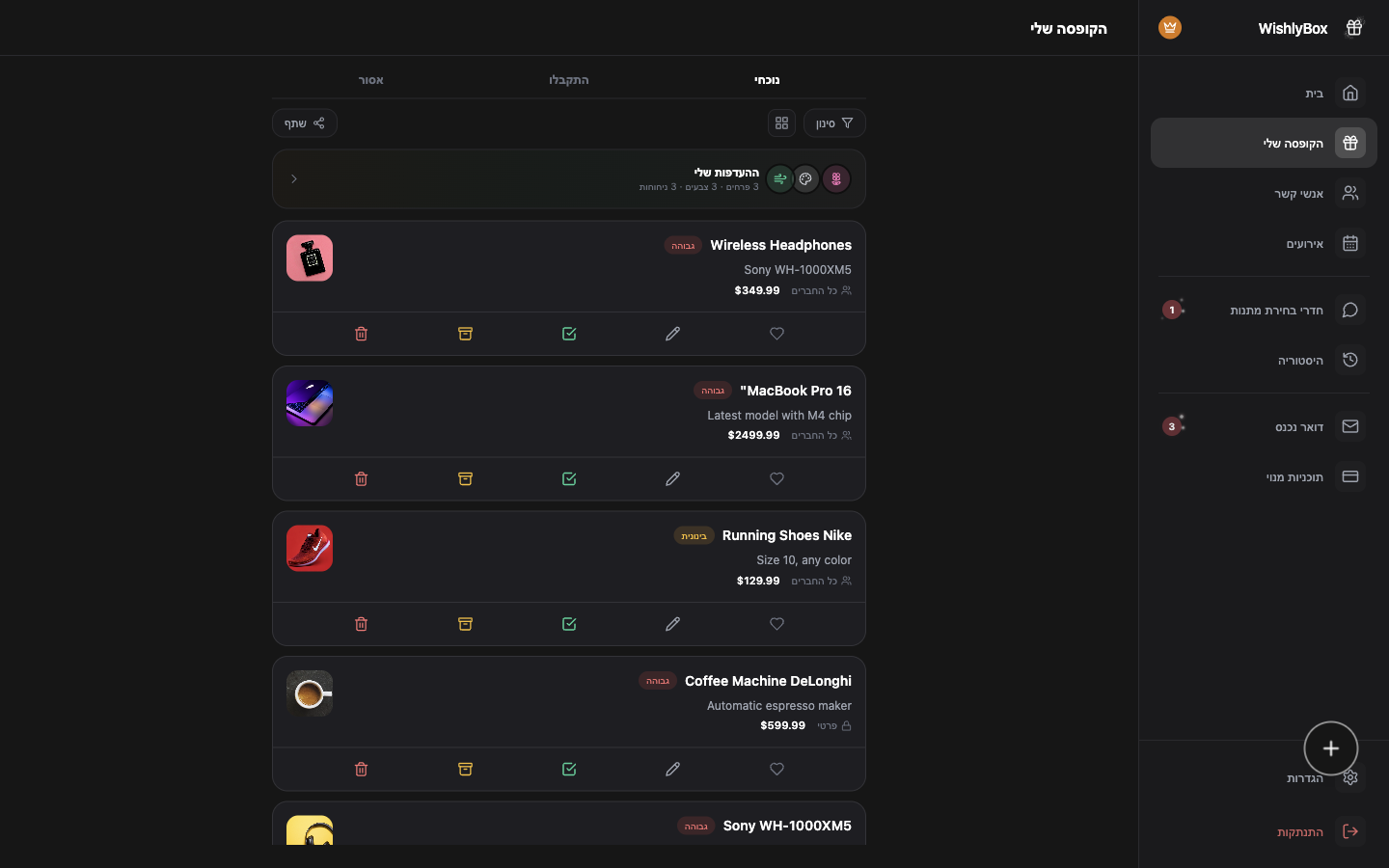Click the שתף share button
This screenshot has height=868, width=1389.
305,123
